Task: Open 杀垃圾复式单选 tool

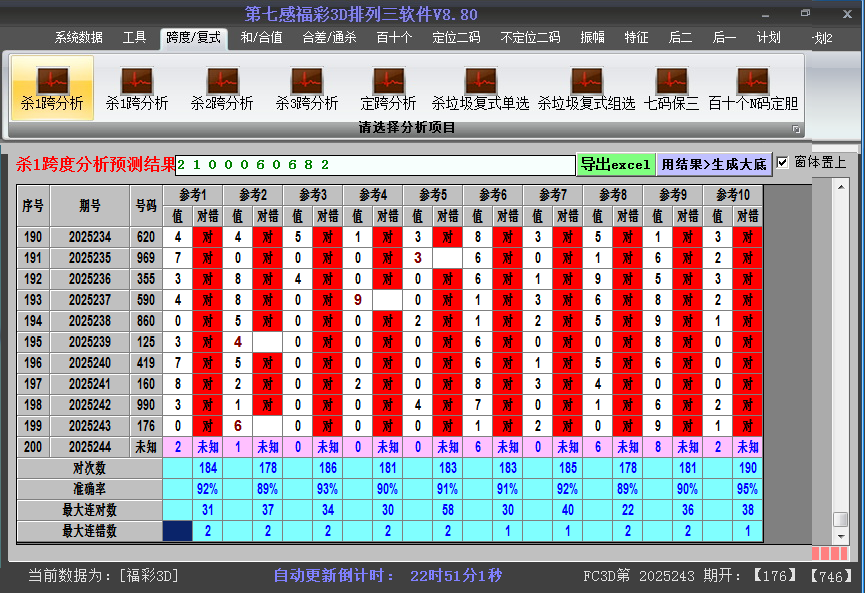Action: click(x=480, y=88)
